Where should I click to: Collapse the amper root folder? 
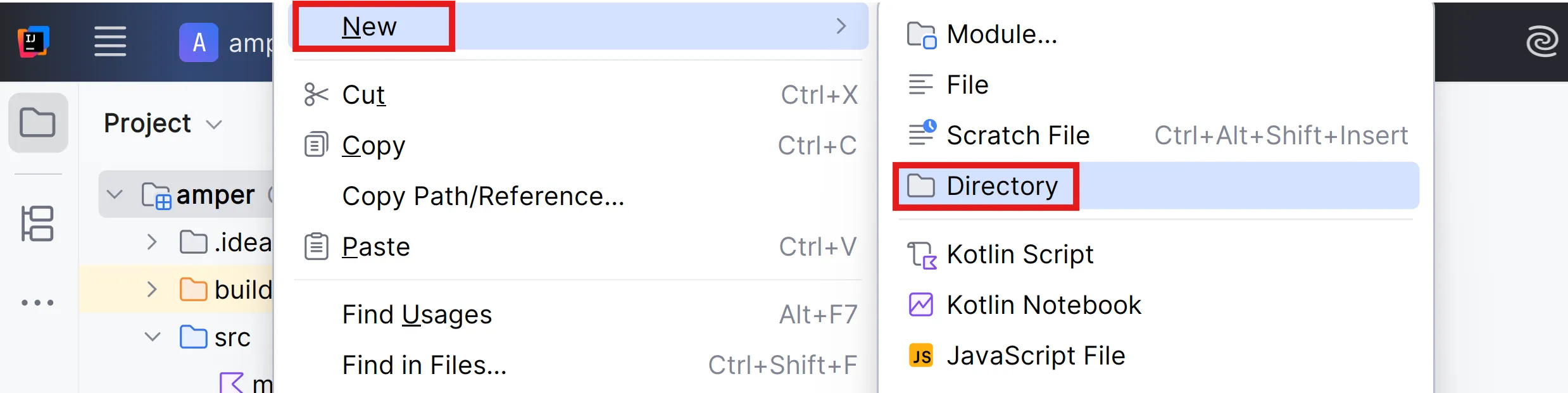pyautogui.click(x=115, y=194)
